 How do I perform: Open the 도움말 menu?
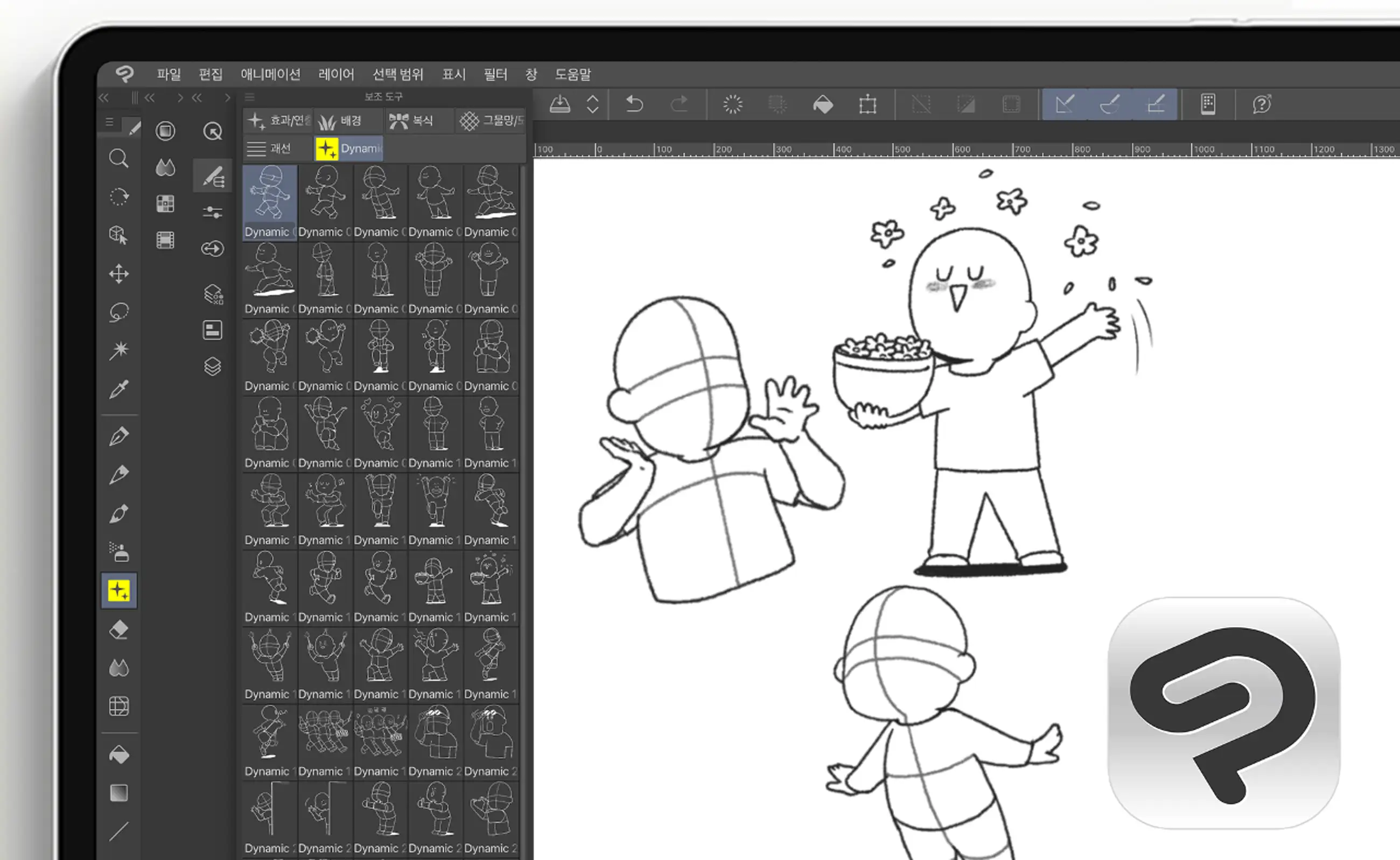point(572,74)
